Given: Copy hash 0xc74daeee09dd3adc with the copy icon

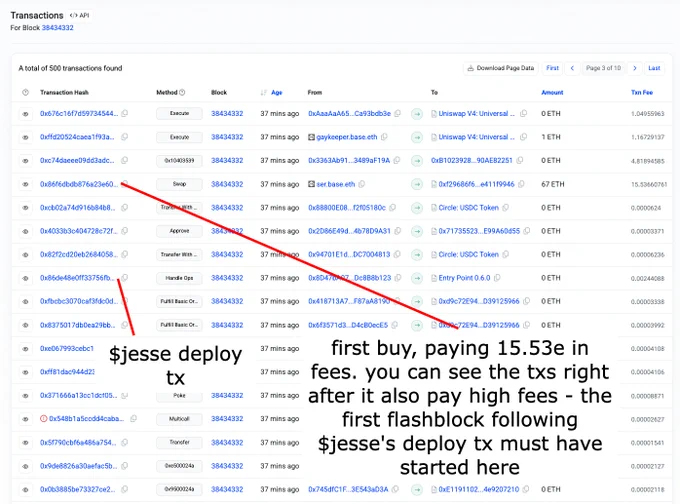Looking at the screenshot, I should tap(124, 160).
